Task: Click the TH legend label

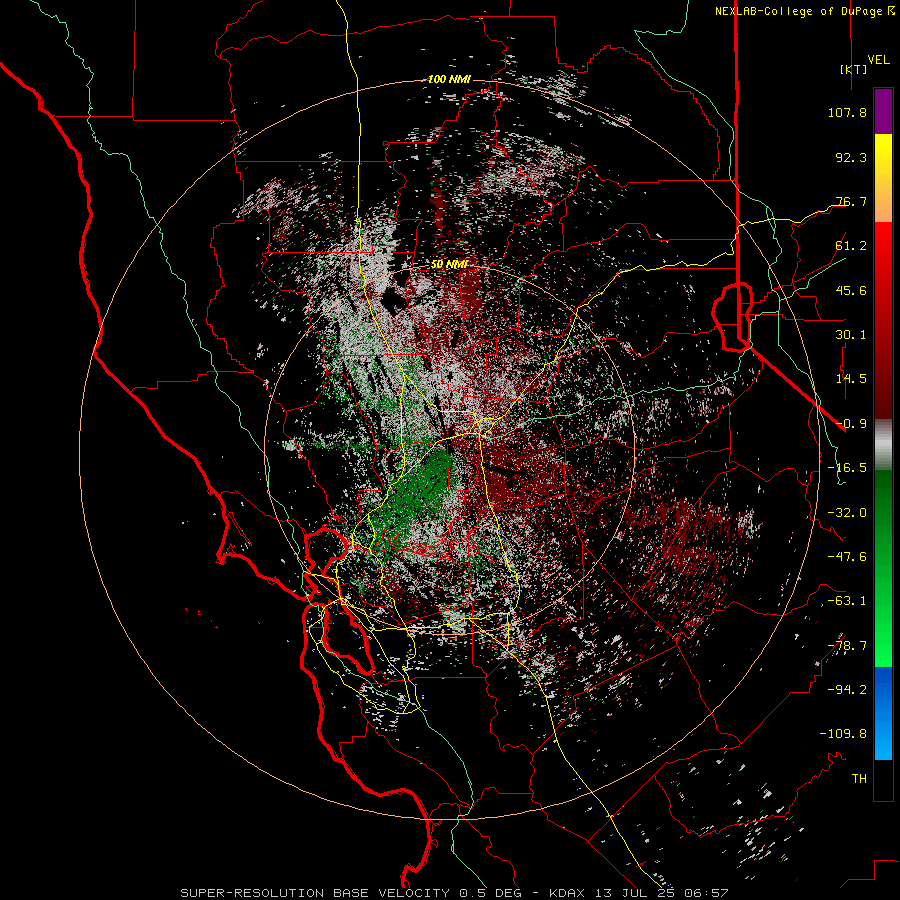Action: point(859,779)
